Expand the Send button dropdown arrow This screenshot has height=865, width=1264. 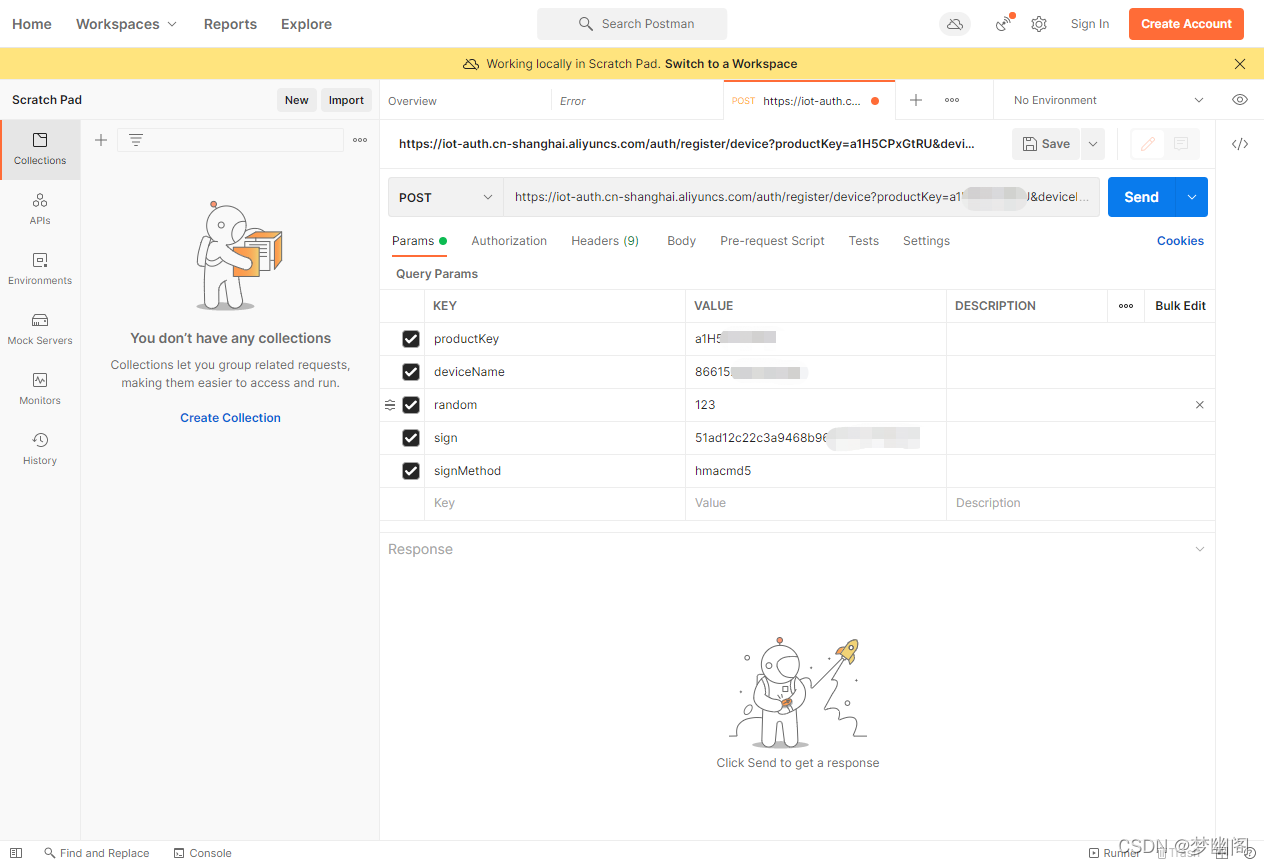(x=1192, y=197)
